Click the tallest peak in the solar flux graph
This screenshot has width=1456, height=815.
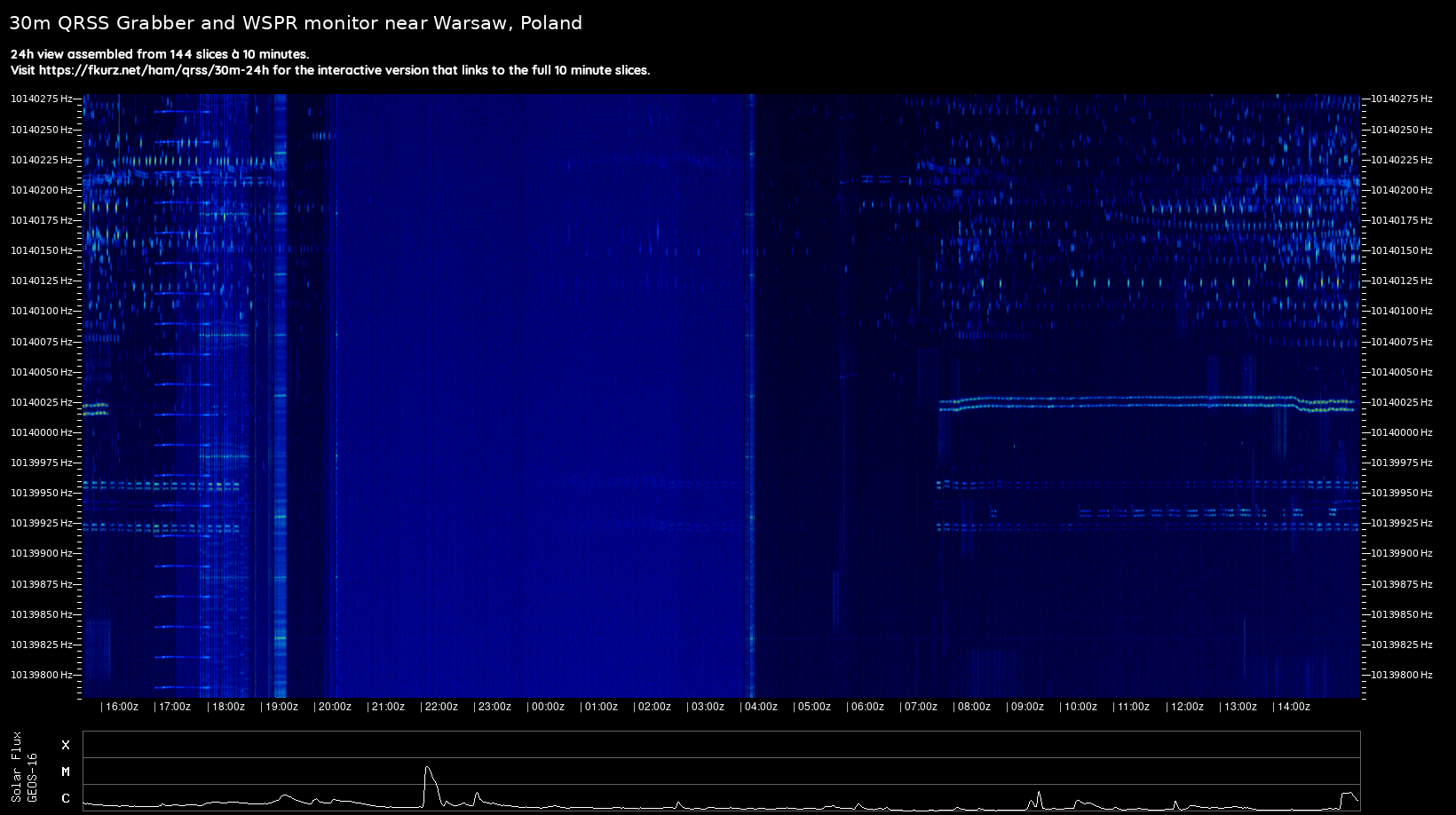click(x=428, y=768)
